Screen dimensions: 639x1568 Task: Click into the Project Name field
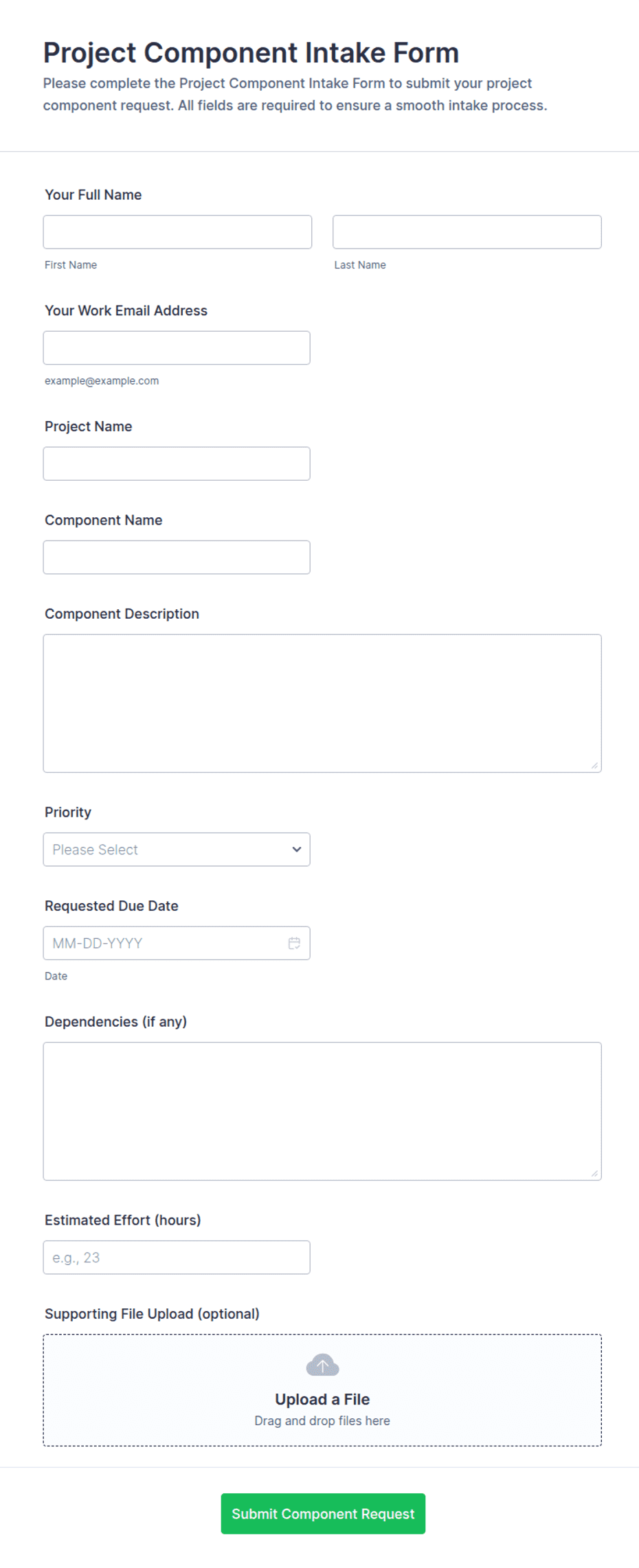[x=177, y=464]
